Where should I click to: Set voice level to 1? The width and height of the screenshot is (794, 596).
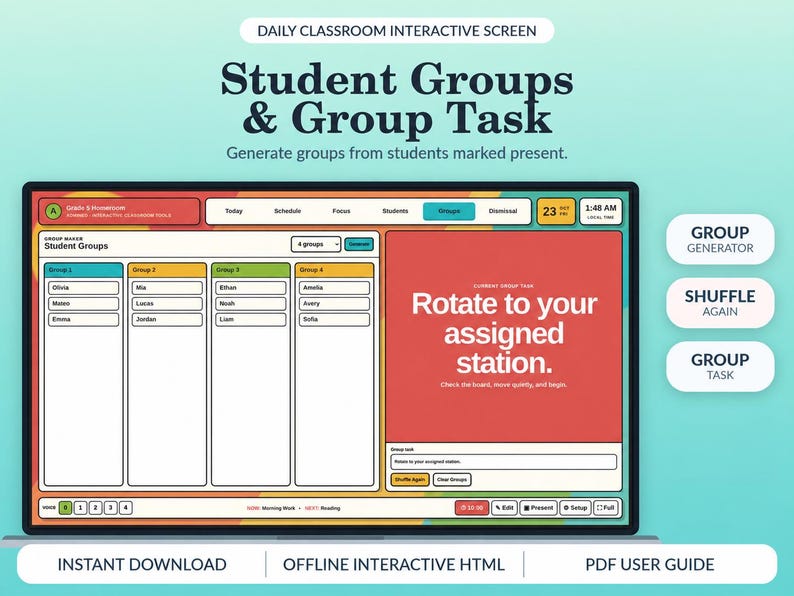(81, 507)
